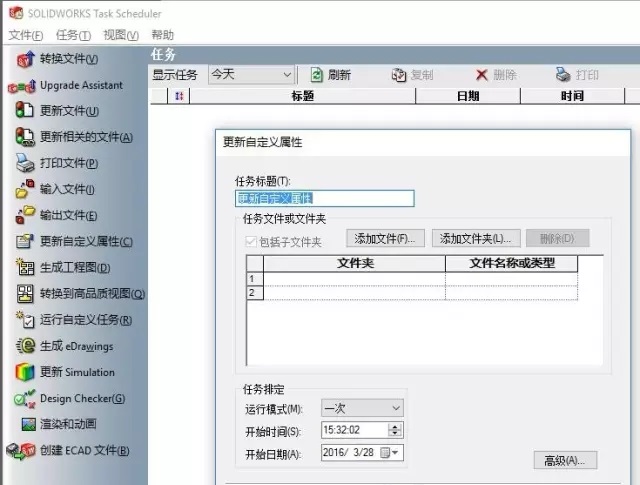Select the 渲染和动画 render and animation icon
Image resolution: width=640 pixels, height=485 pixels.
[x=29, y=425]
